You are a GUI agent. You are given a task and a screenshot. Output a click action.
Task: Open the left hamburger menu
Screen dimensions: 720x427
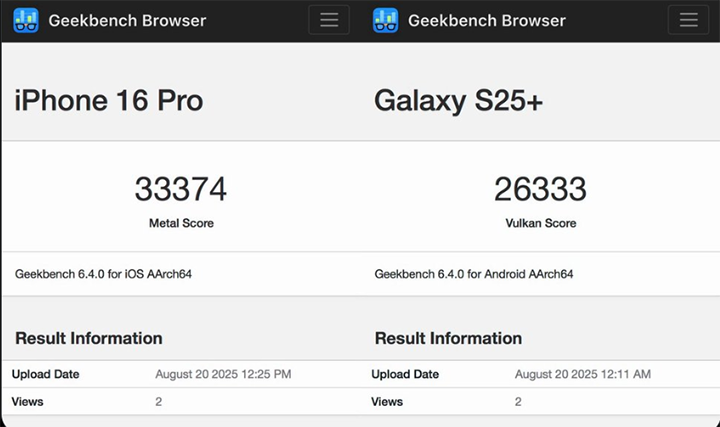[x=329, y=20]
